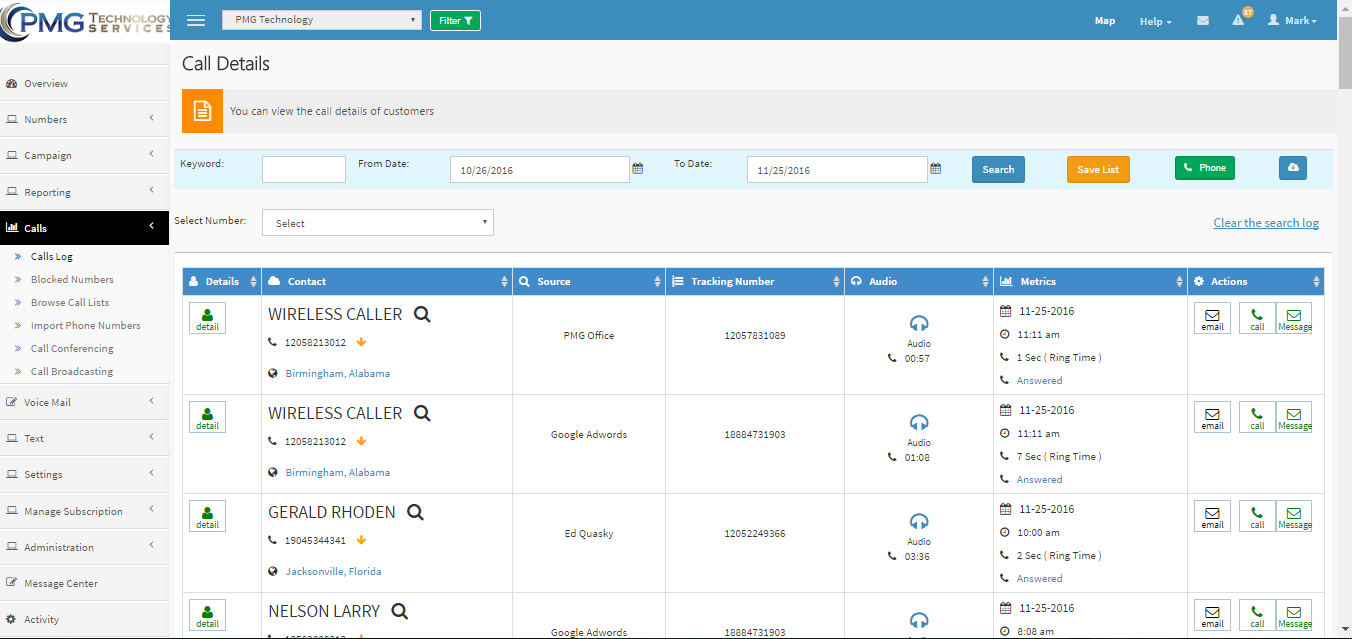Screen dimensions: 1352x639
Task: Open To Date calendar picker icon
Action: pyautogui.click(x=936, y=169)
